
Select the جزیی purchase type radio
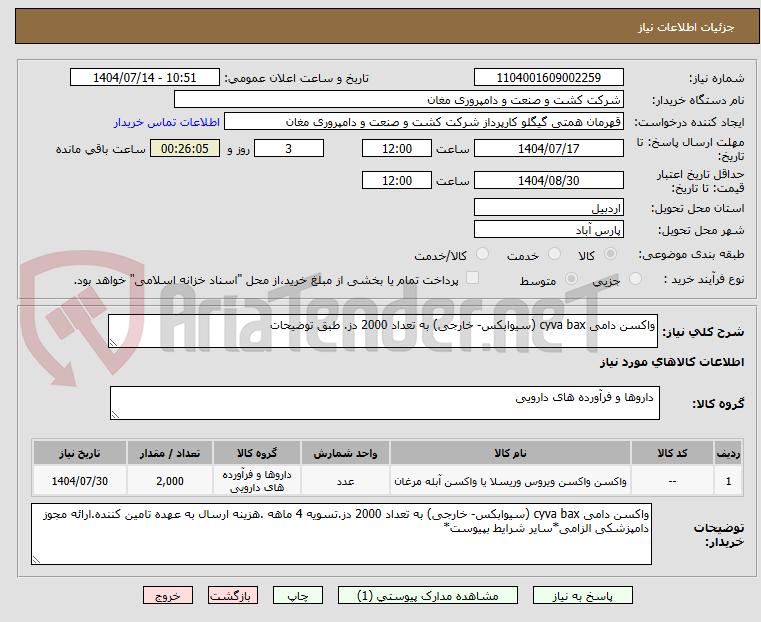coord(635,279)
